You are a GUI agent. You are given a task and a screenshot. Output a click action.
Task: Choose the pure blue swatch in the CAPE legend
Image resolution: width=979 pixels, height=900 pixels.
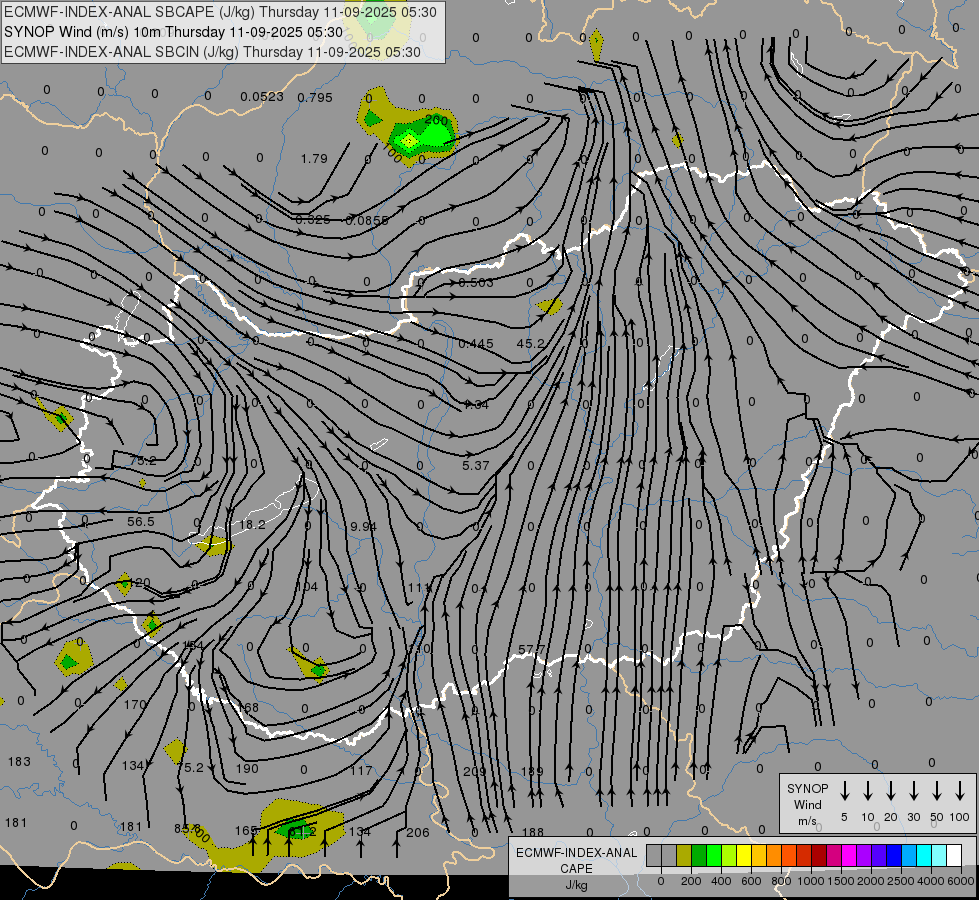coord(893,856)
